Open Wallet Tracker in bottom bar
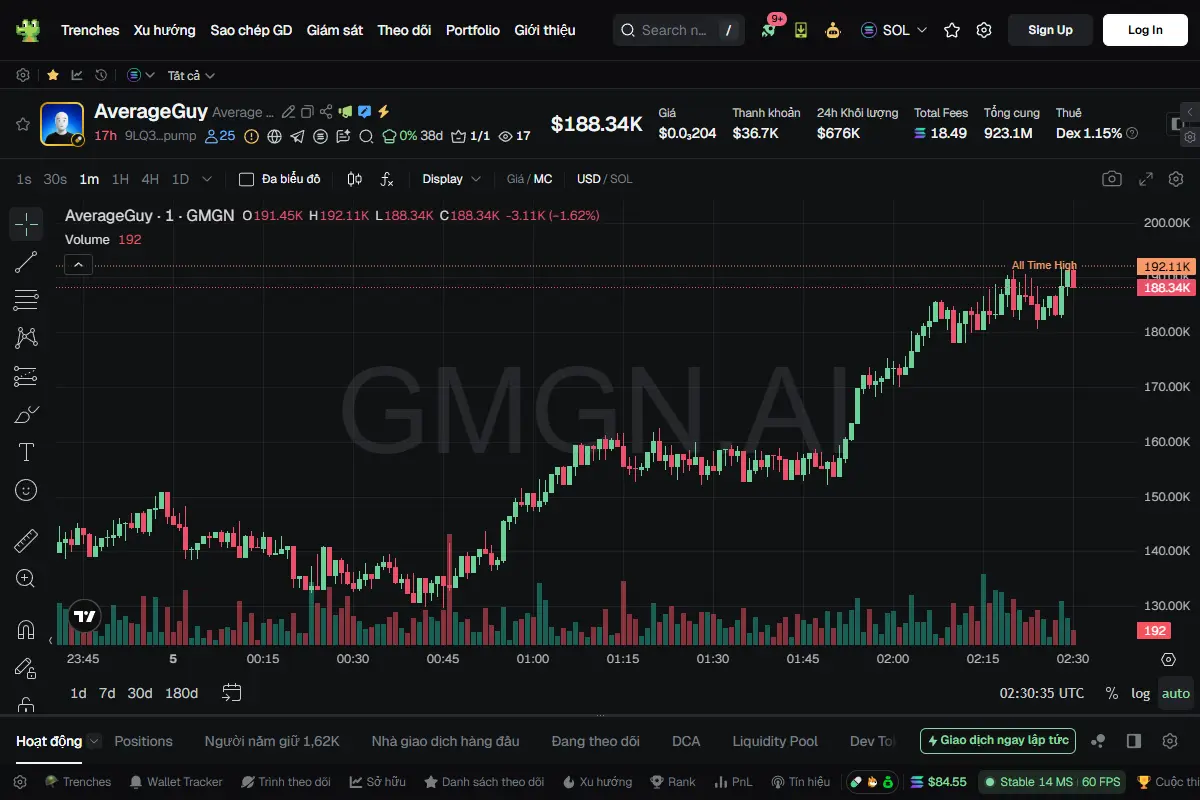The height and width of the screenshot is (800, 1200). click(x=175, y=782)
